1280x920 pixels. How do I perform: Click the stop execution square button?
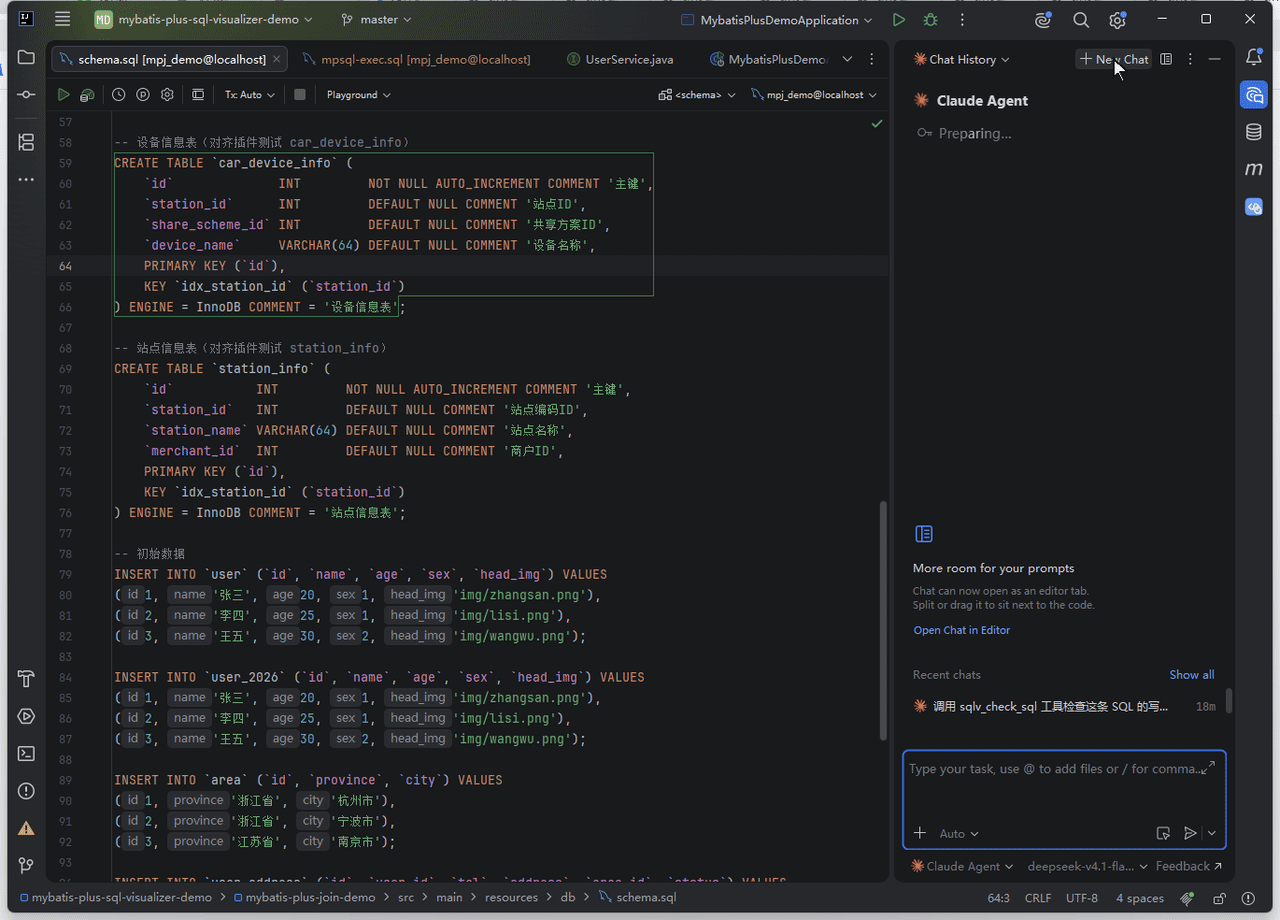[299, 95]
